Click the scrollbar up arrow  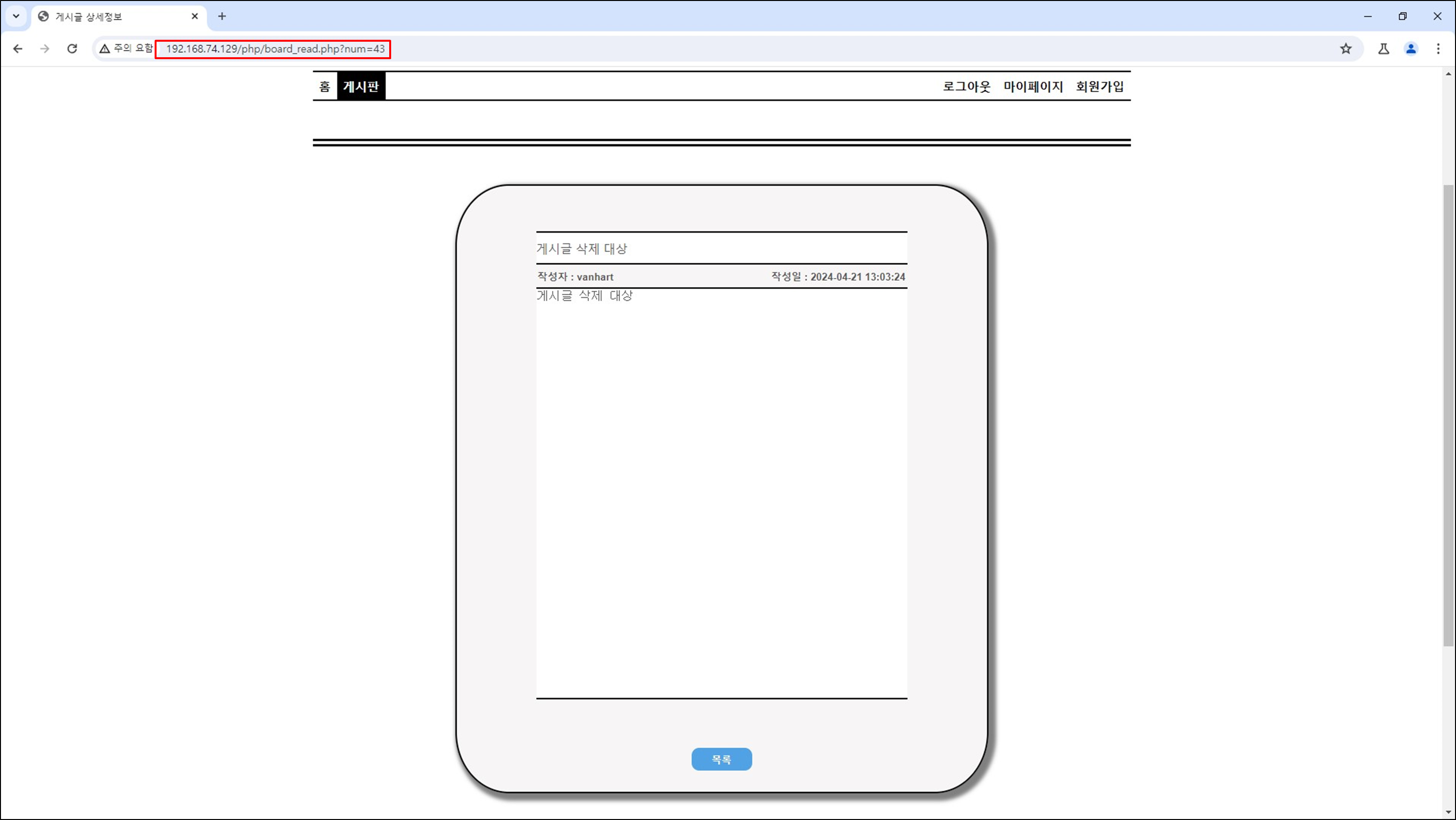pyautogui.click(x=1449, y=74)
